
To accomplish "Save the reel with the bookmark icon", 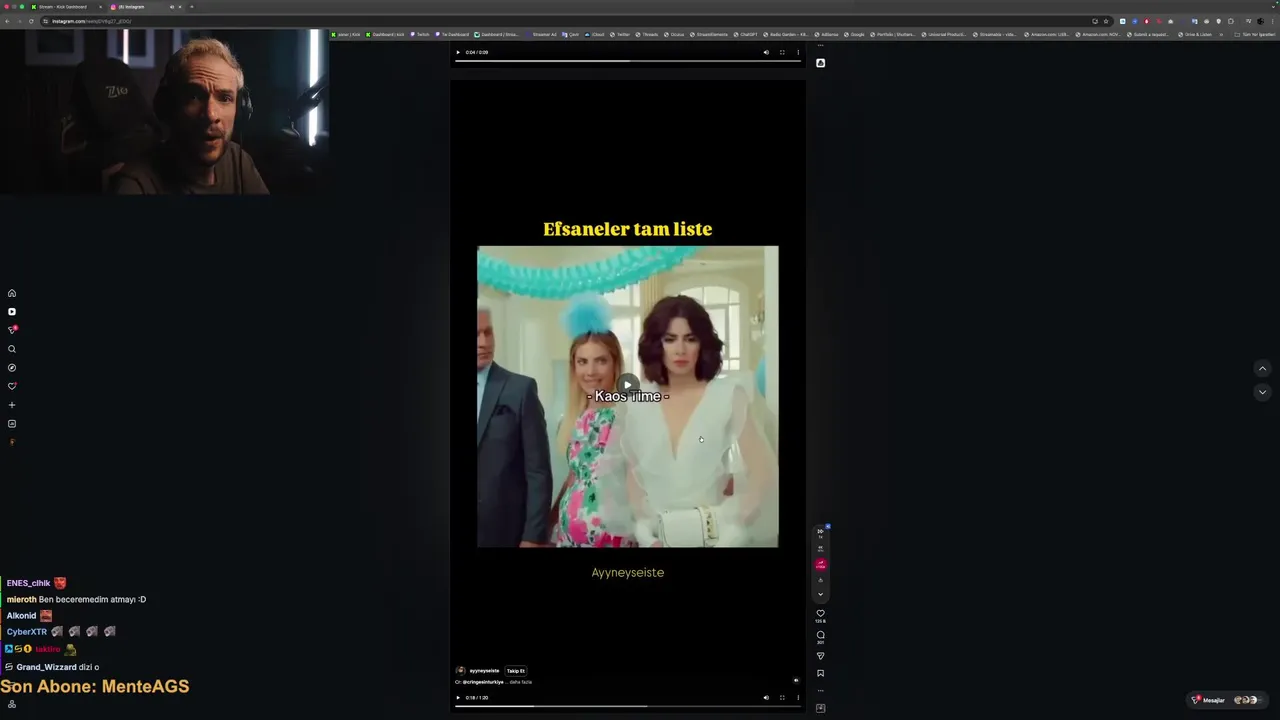I will 820,673.
